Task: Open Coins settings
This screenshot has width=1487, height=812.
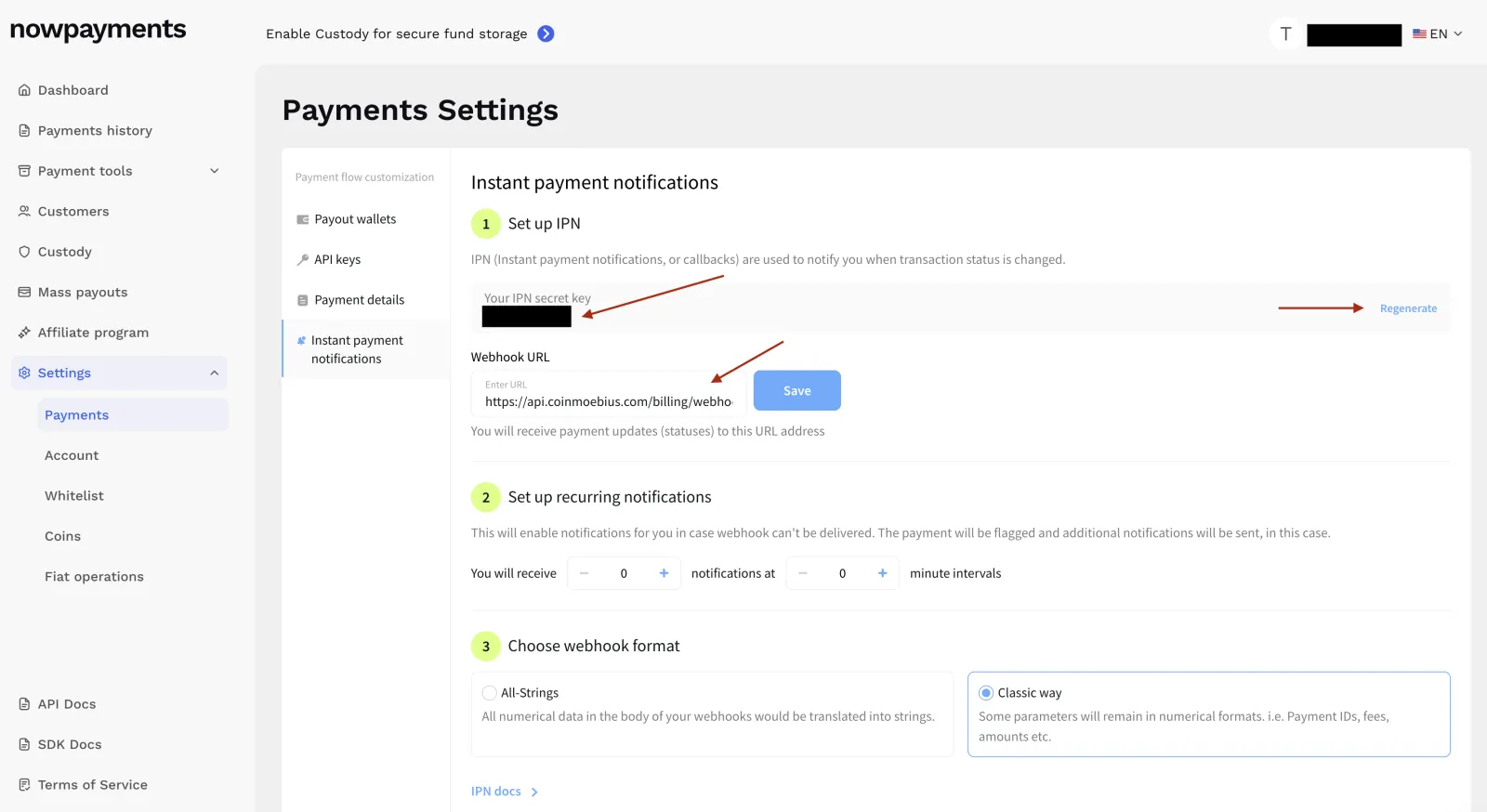Action: coord(63,537)
